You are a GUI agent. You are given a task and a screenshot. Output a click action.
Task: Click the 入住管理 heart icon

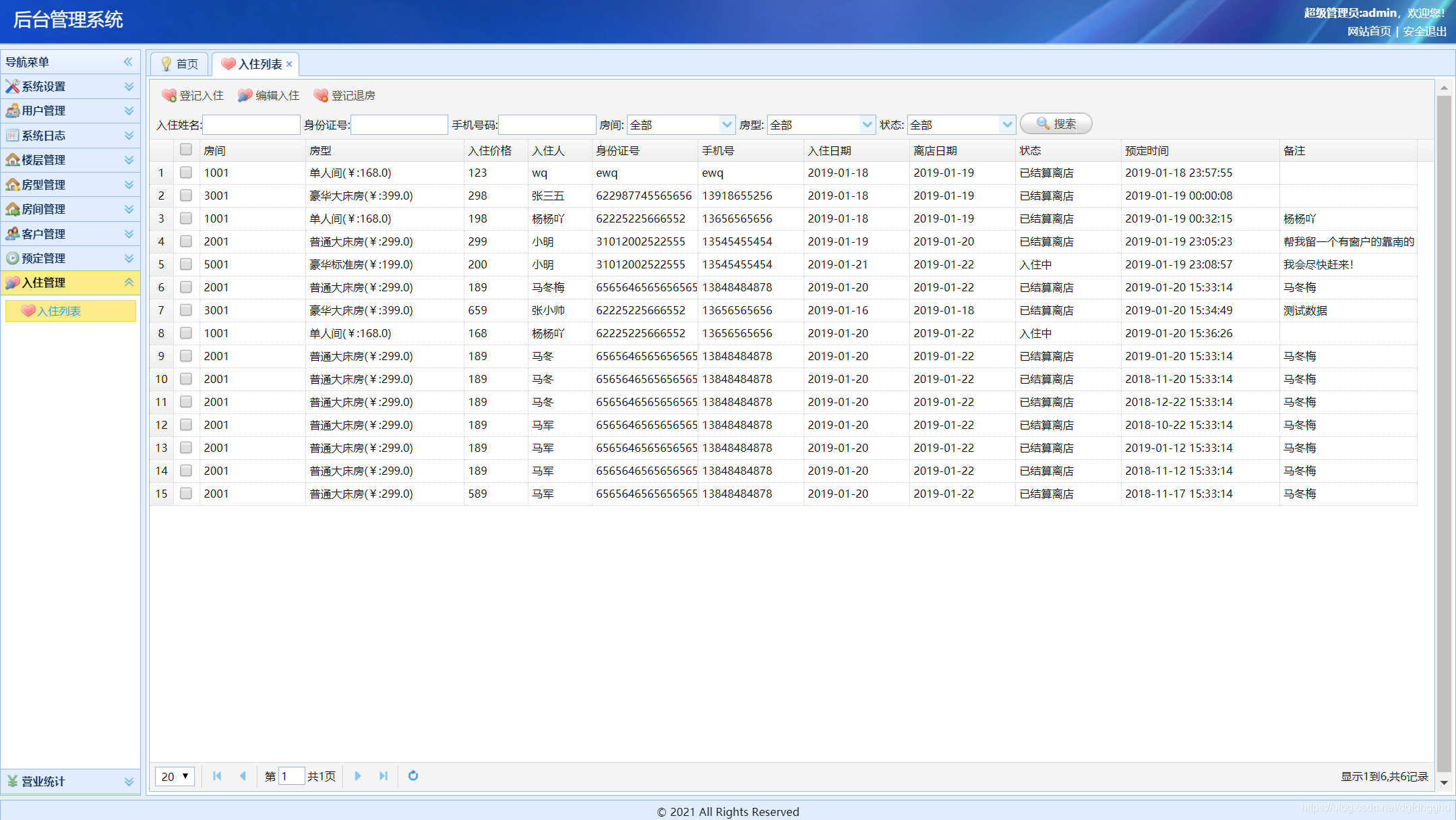[12, 283]
